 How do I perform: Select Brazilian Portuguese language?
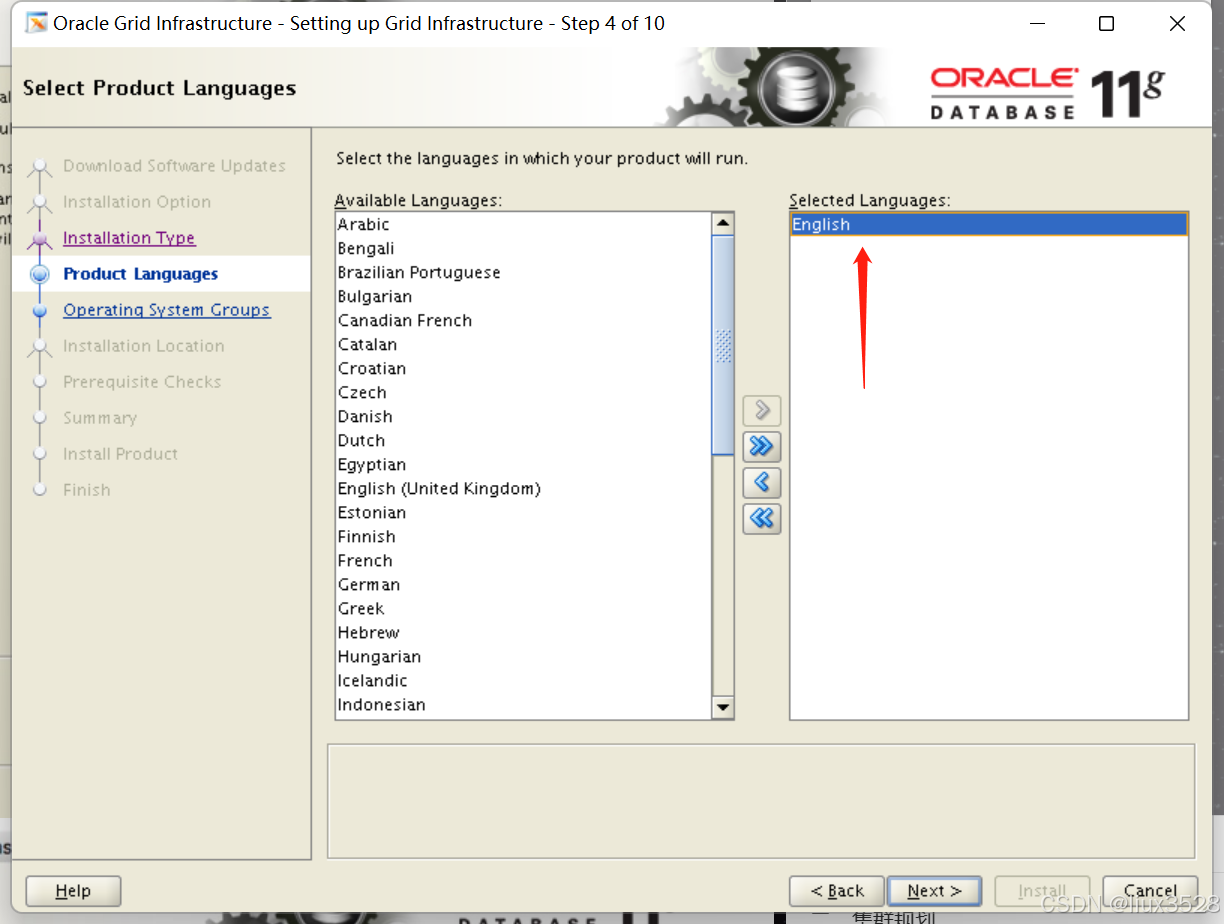(523, 273)
